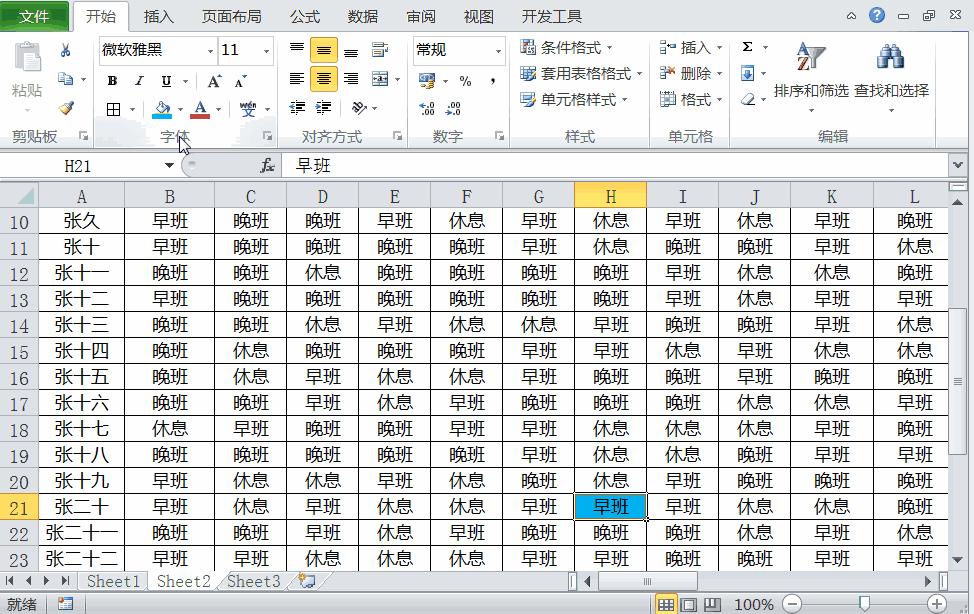Viewport: 974px width, 614px height.
Task: Click the 套用表格格式 button
Action: 580,73
